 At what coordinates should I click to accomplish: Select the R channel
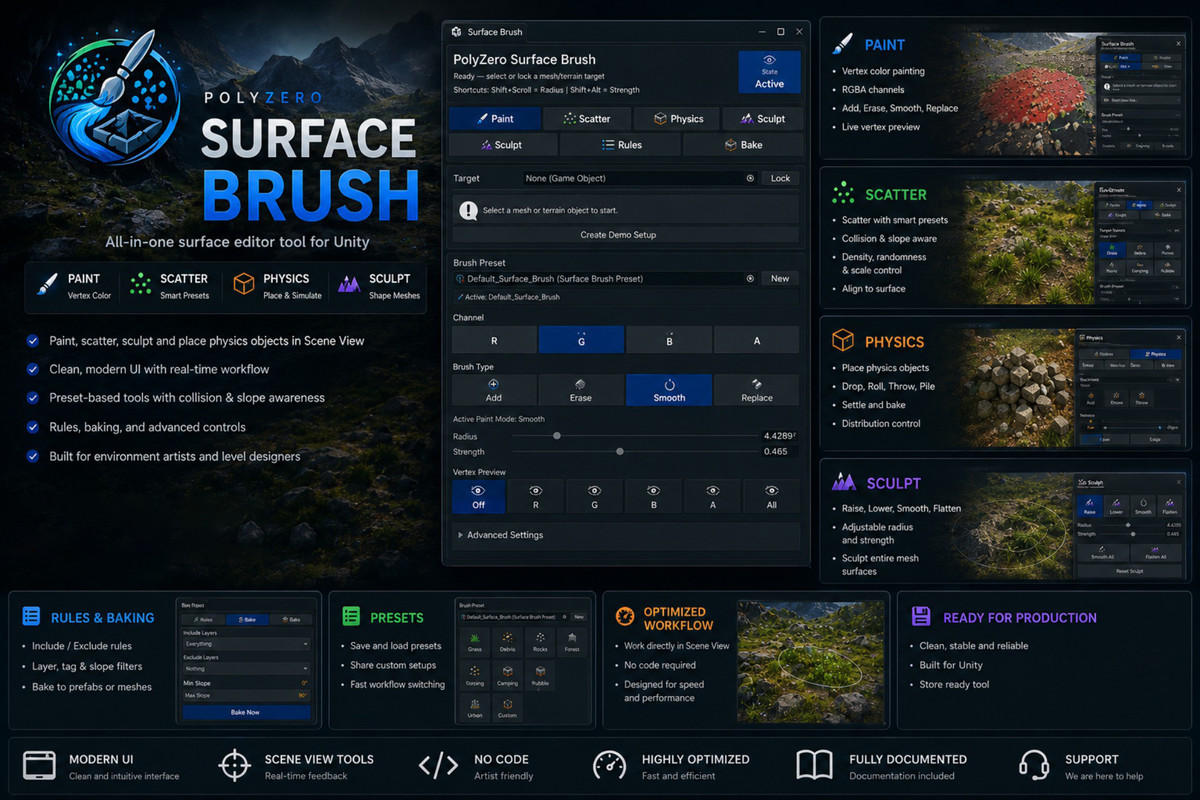494,340
